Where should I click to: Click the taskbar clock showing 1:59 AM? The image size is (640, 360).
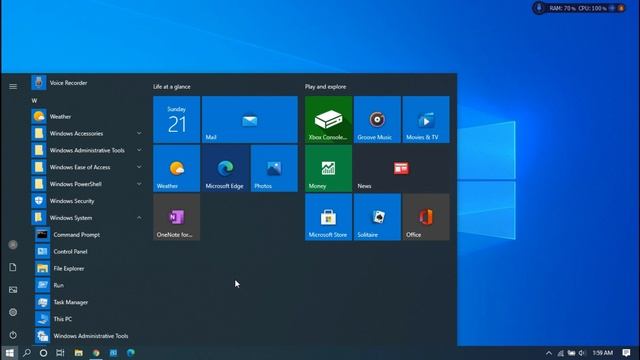tap(602, 353)
